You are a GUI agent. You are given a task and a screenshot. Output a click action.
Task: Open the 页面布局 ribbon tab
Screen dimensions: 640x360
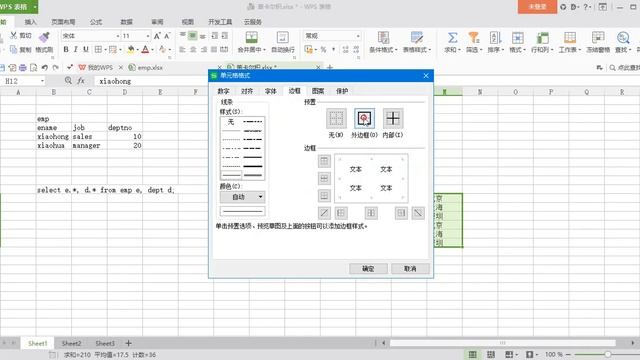63,22
